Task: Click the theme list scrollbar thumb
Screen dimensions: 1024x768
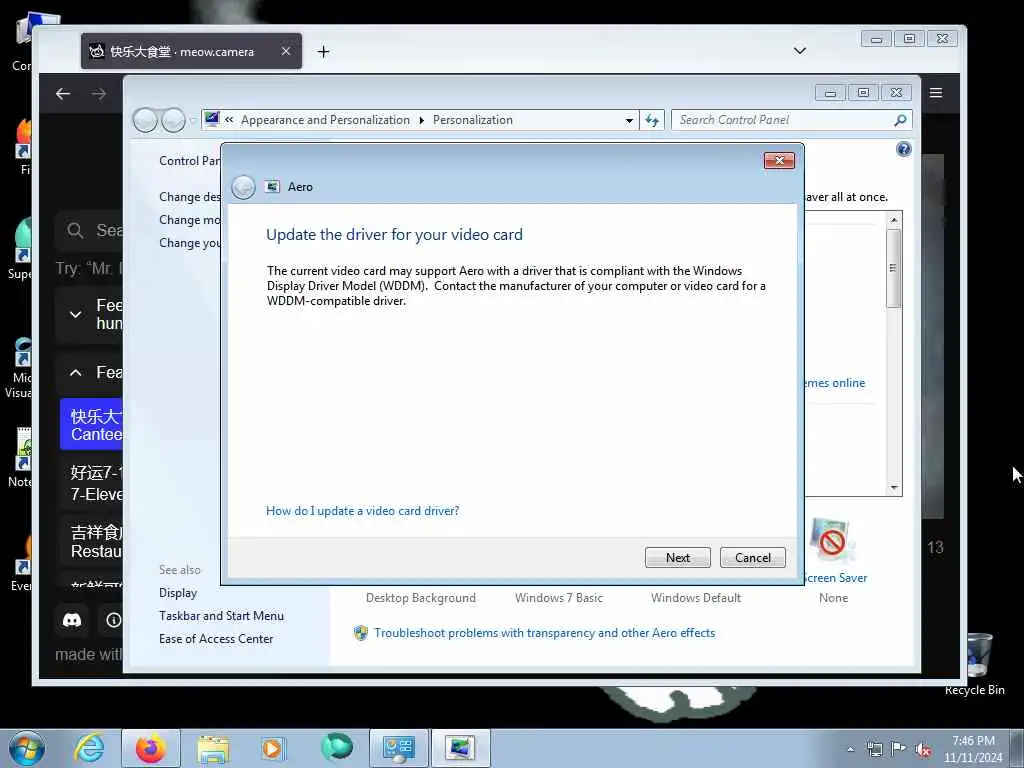Action: coord(893,268)
